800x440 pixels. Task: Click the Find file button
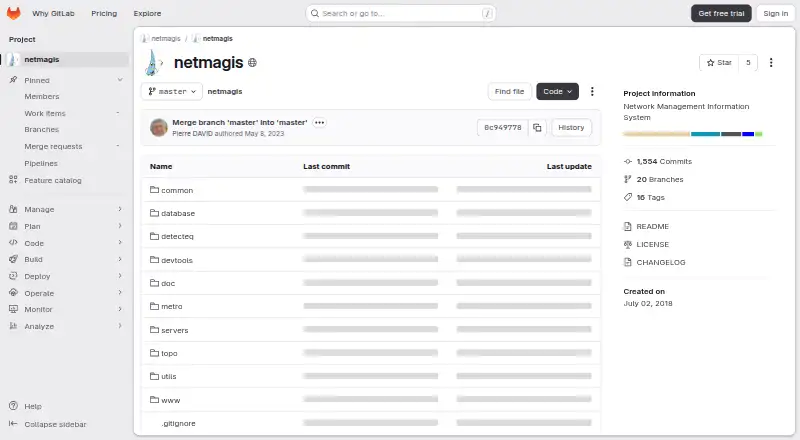click(509, 91)
